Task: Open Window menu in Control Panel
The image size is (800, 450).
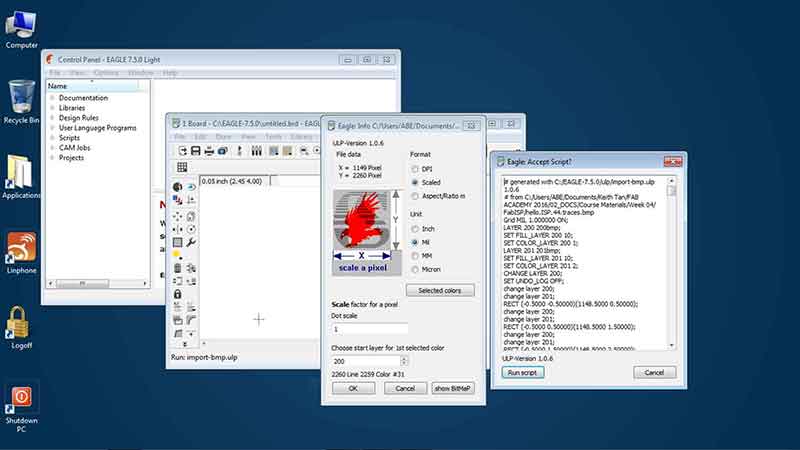Action: (140, 73)
